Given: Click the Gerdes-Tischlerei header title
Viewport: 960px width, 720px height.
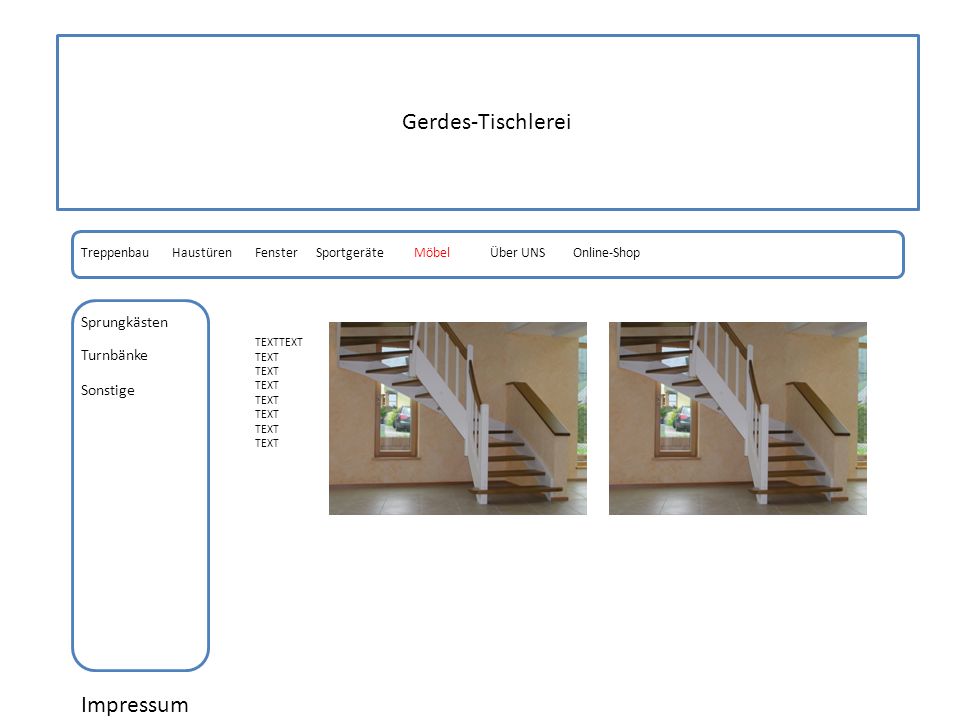Looking at the screenshot, I should [x=486, y=122].
